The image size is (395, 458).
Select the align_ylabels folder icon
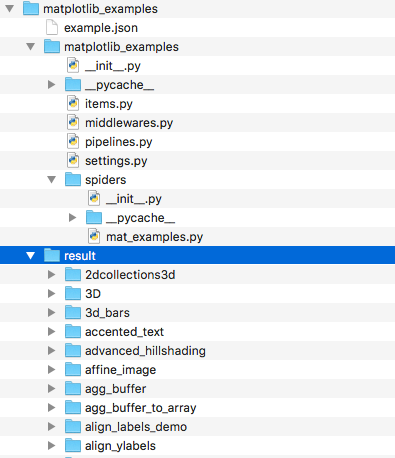[x=73, y=445]
